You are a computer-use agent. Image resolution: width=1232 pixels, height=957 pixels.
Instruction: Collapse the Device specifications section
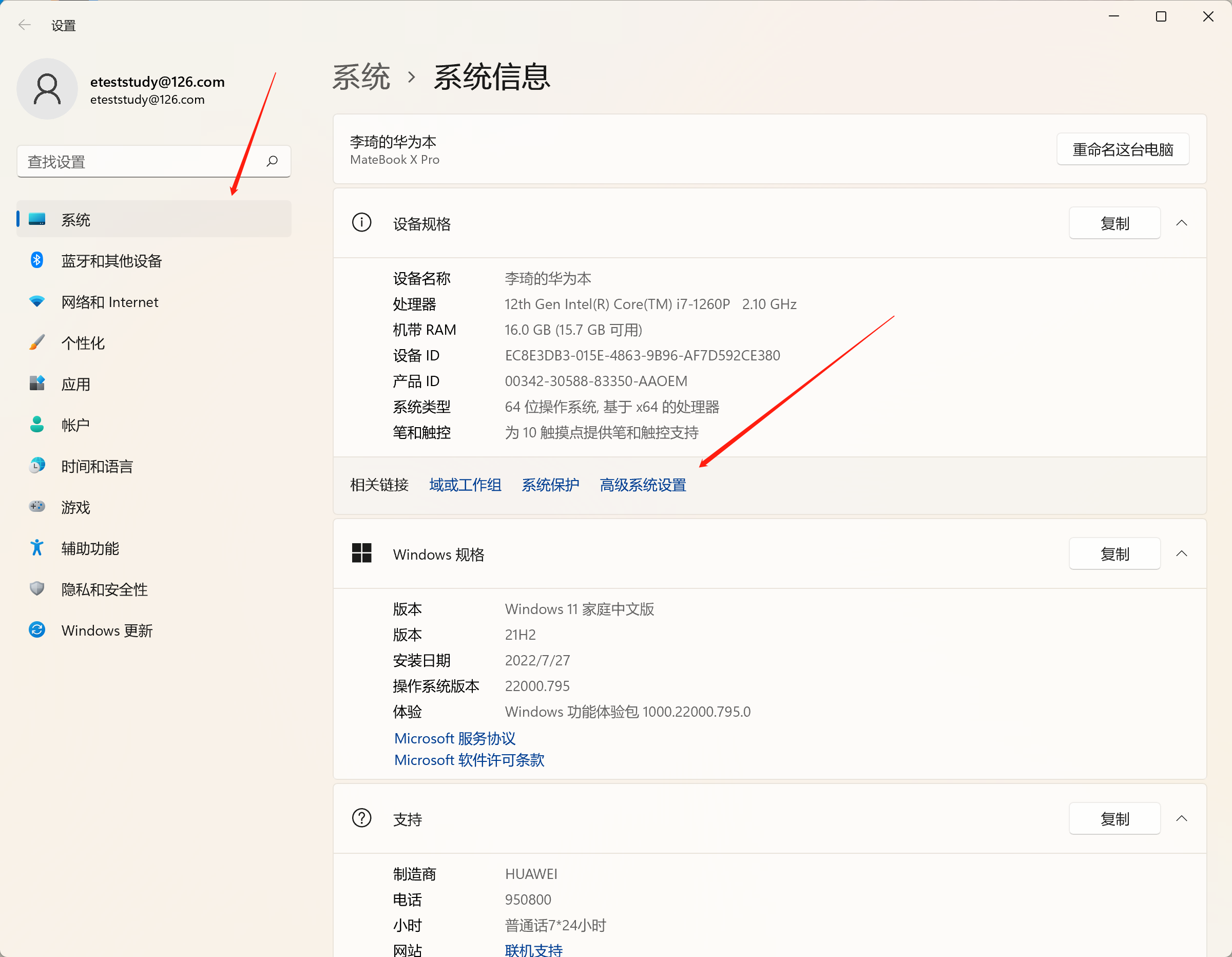point(1181,223)
